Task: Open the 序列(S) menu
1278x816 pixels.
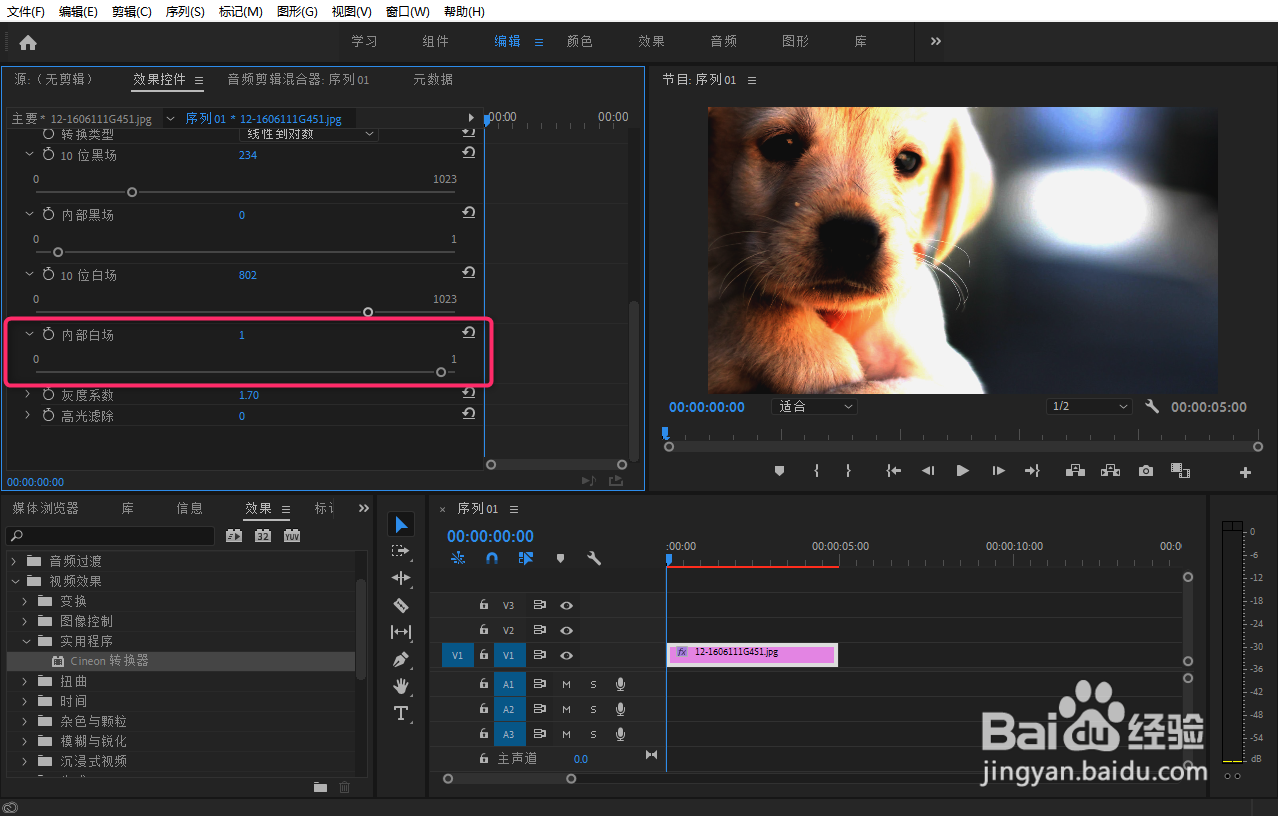Action: point(185,11)
